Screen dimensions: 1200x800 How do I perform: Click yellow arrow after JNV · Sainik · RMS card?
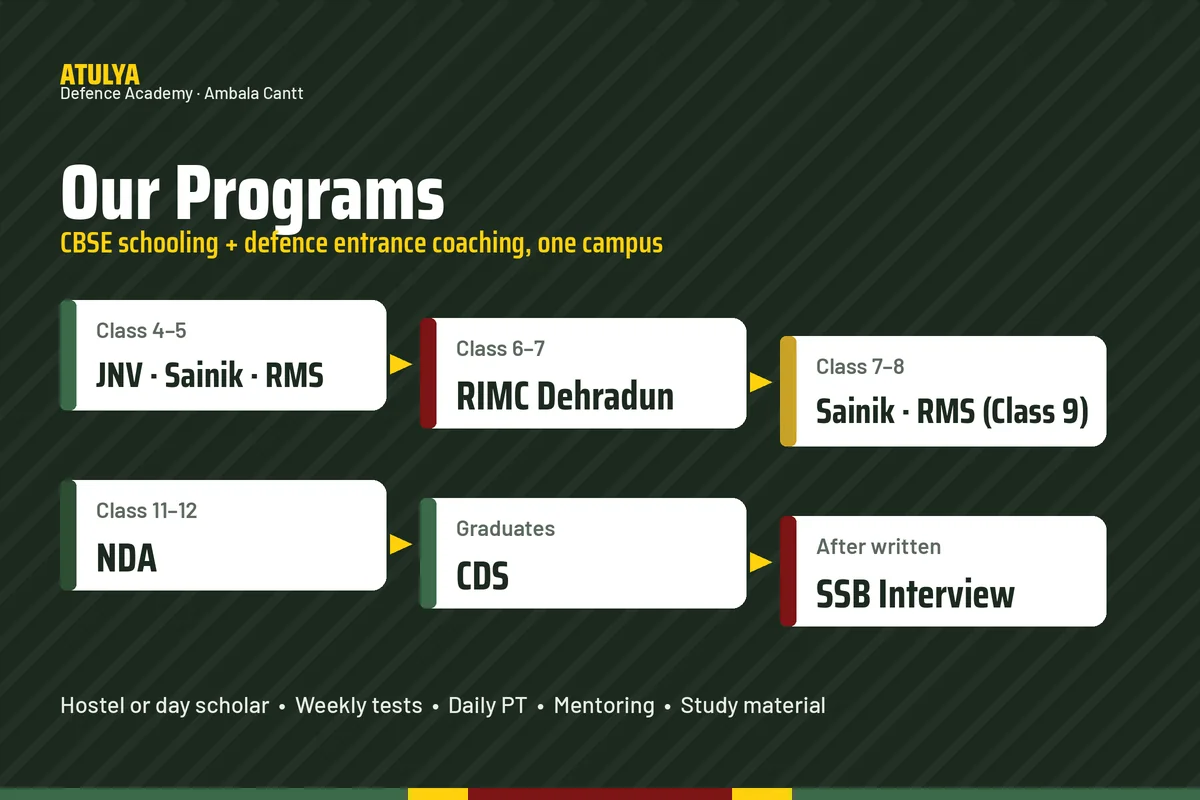[x=401, y=364]
